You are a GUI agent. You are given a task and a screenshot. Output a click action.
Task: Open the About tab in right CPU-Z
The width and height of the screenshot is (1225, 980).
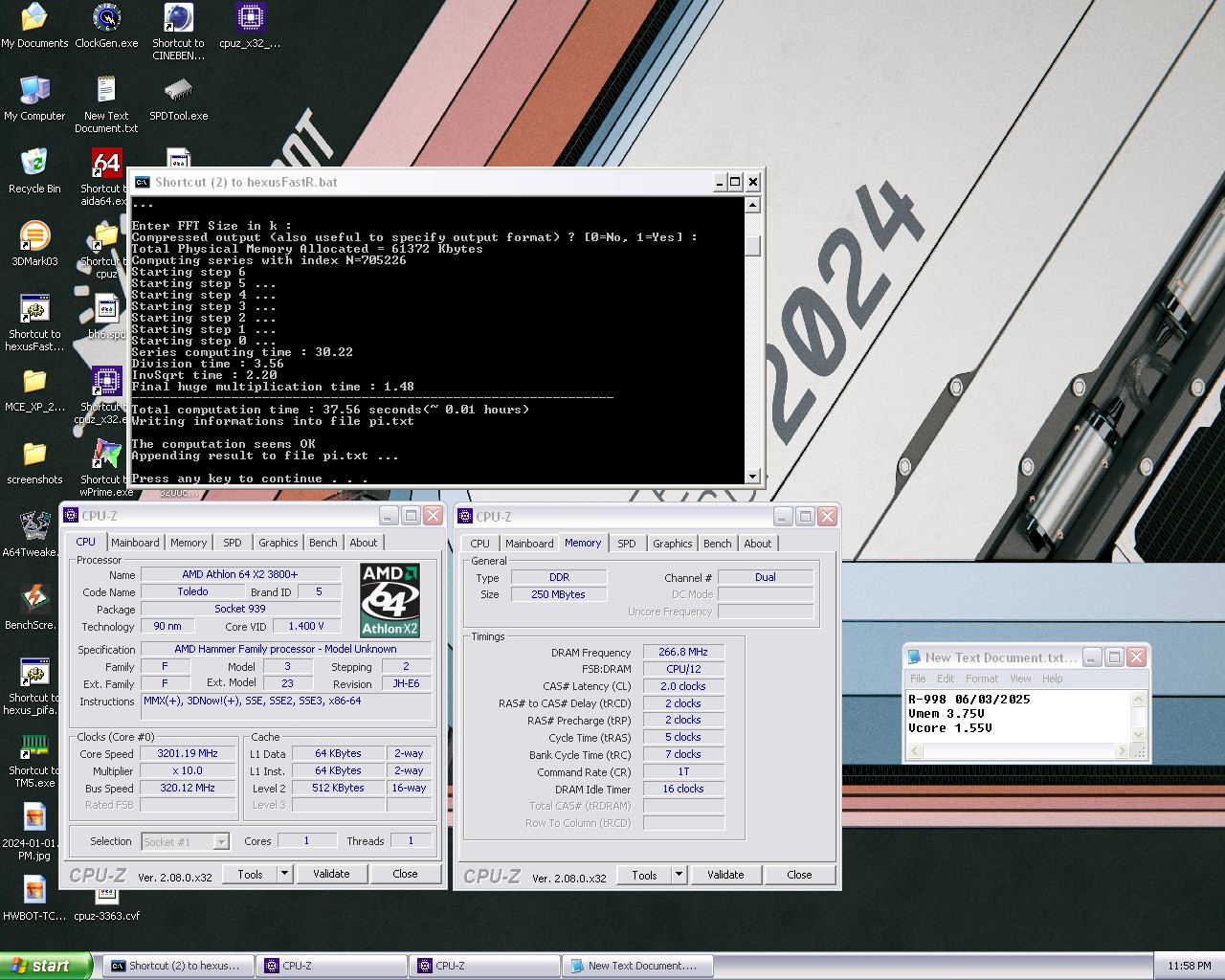tap(758, 544)
